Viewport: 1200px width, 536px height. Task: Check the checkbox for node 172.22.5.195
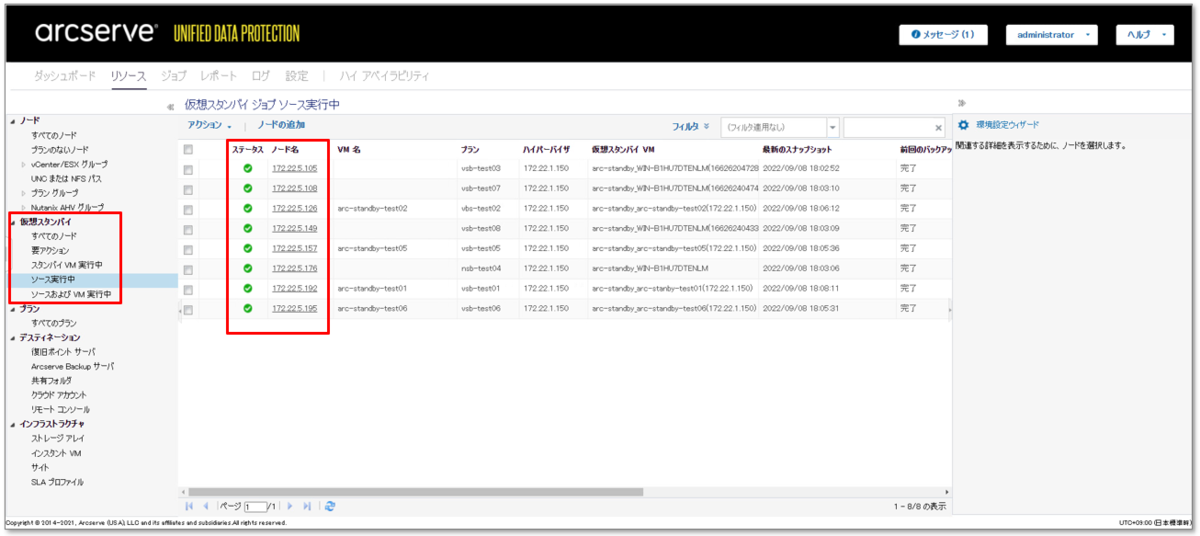point(188,309)
